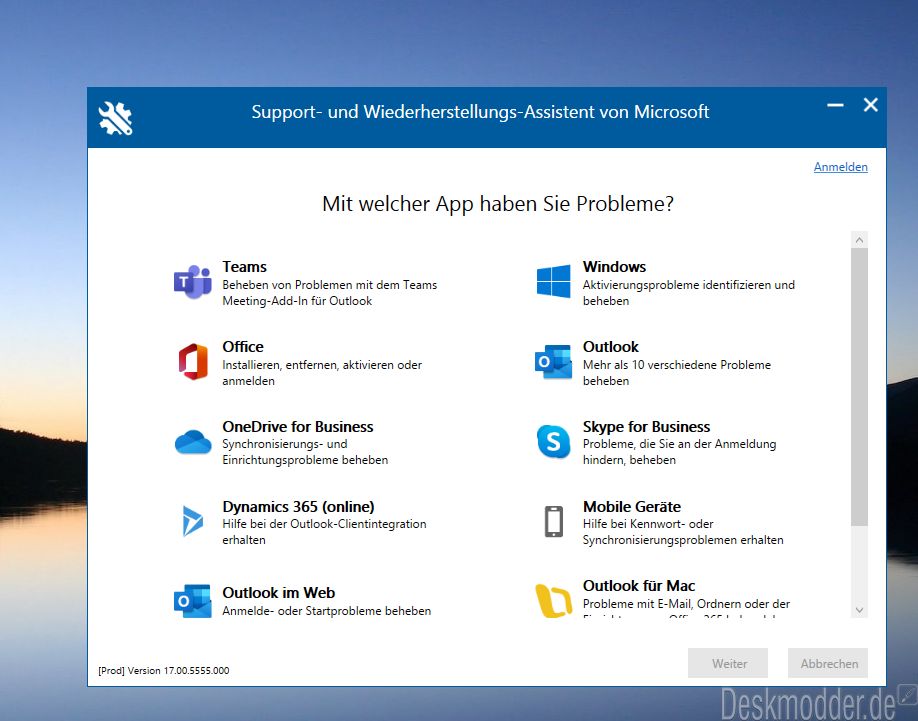Choose "Dynamics 365 (online)" heading
918x721 pixels.
coord(298,506)
